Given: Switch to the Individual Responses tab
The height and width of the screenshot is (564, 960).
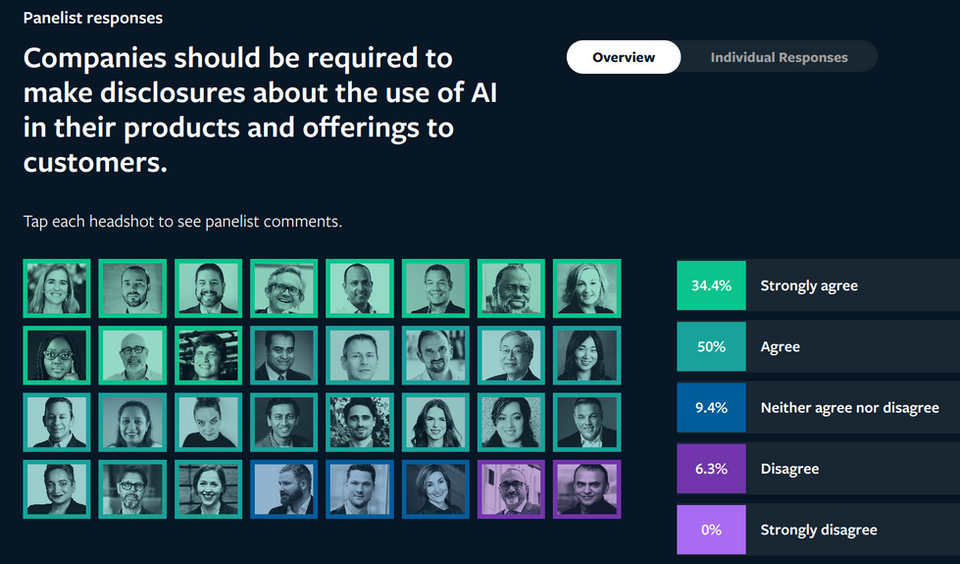Looking at the screenshot, I should (x=778, y=57).
